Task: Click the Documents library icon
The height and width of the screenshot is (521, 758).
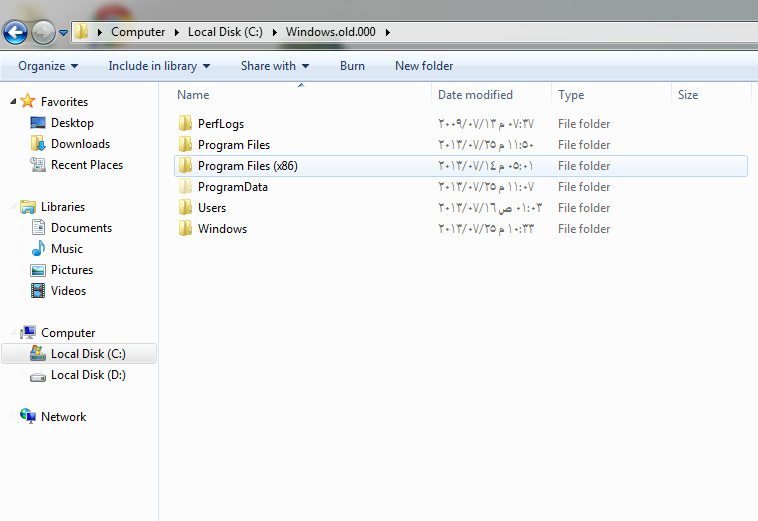Action: click(38, 227)
